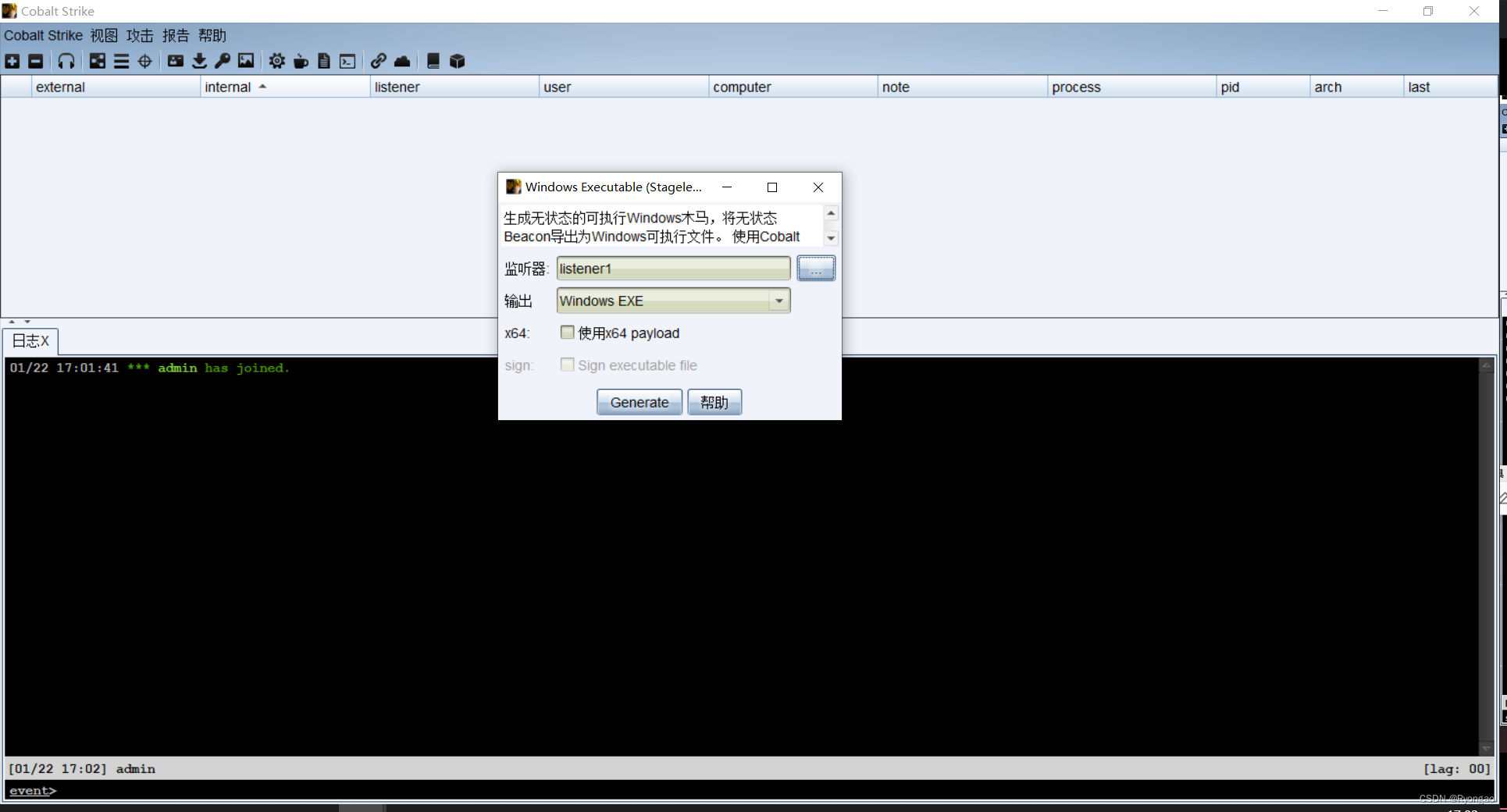Sort by the last column header
The width and height of the screenshot is (1507, 812).
click(1451, 87)
